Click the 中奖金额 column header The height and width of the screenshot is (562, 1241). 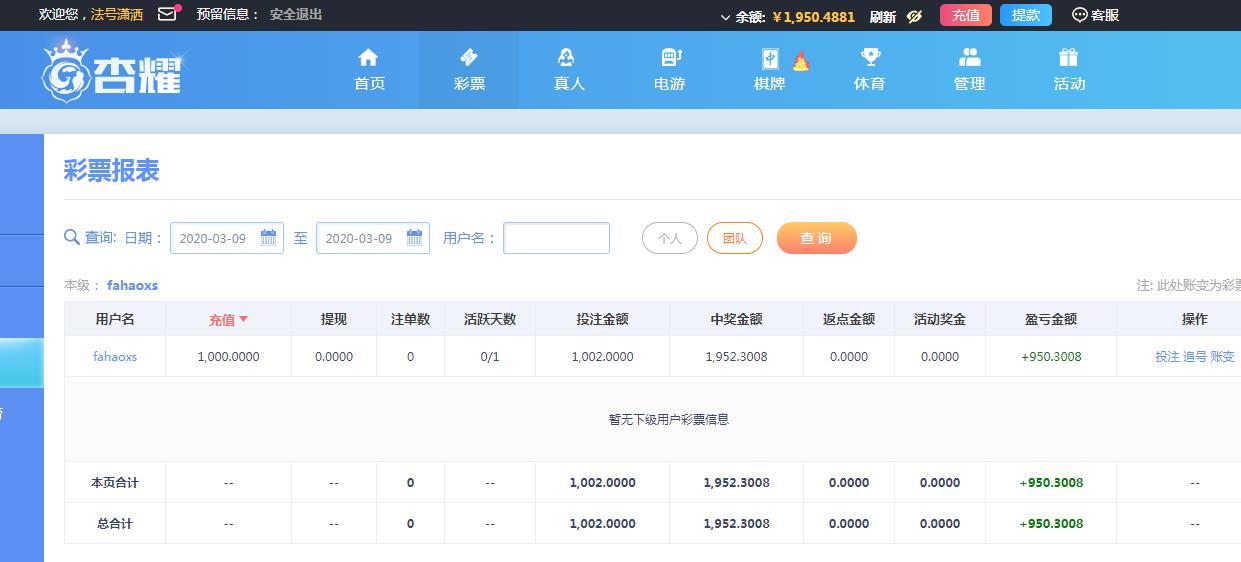(736, 319)
